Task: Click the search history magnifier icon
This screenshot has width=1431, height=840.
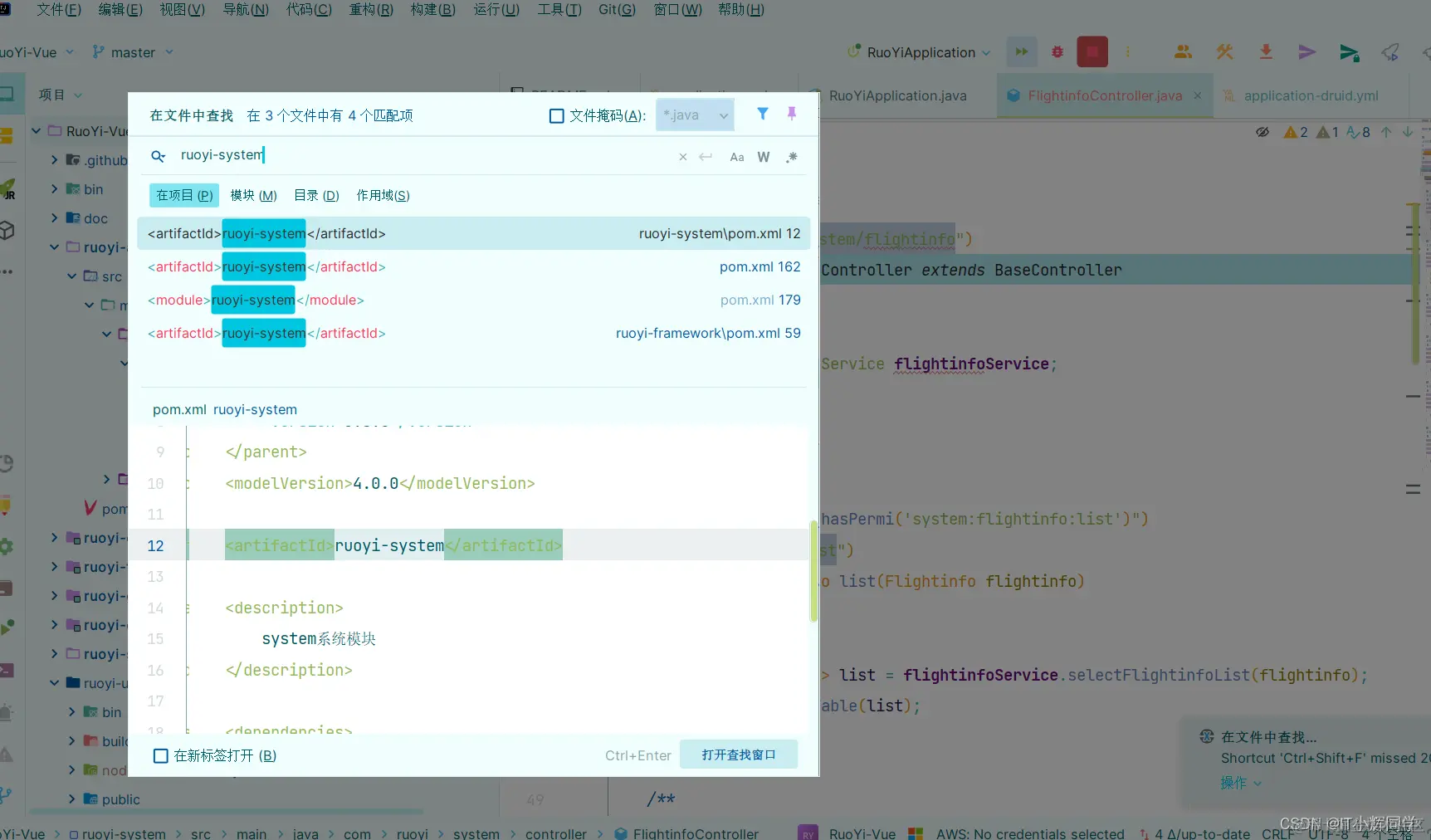Action: [x=159, y=156]
